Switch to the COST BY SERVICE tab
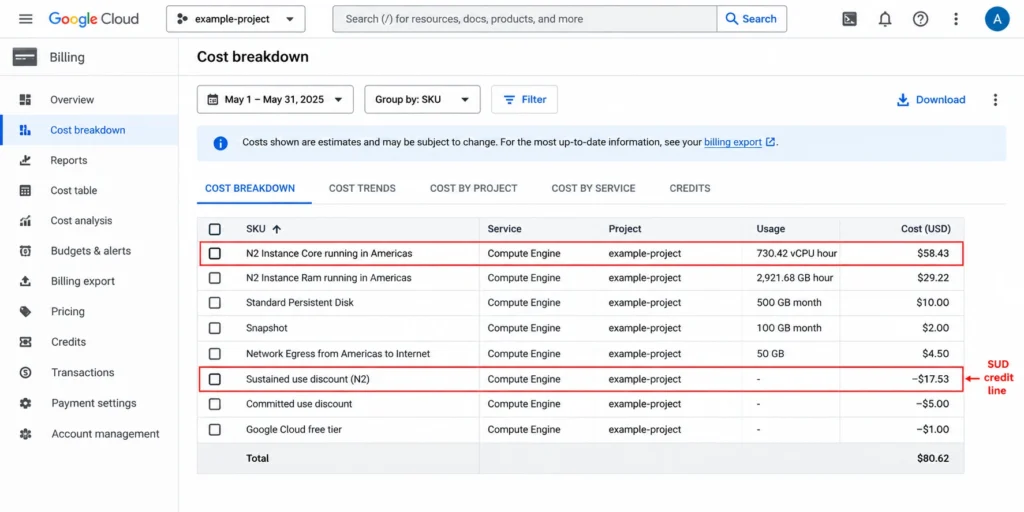Image resolution: width=1024 pixels, height=512 pixels. (x=594, y=188)
